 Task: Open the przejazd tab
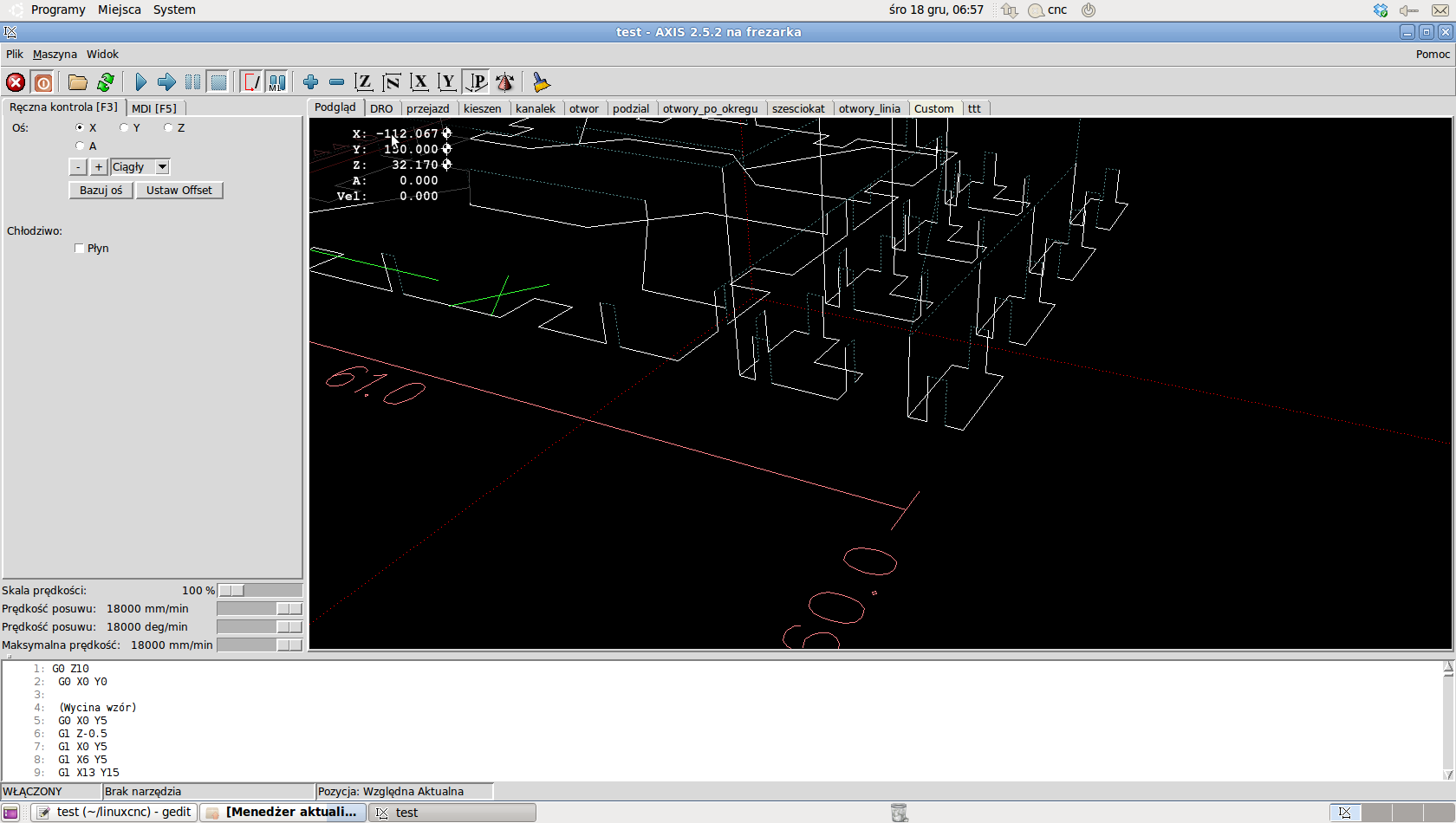point(428,108)
